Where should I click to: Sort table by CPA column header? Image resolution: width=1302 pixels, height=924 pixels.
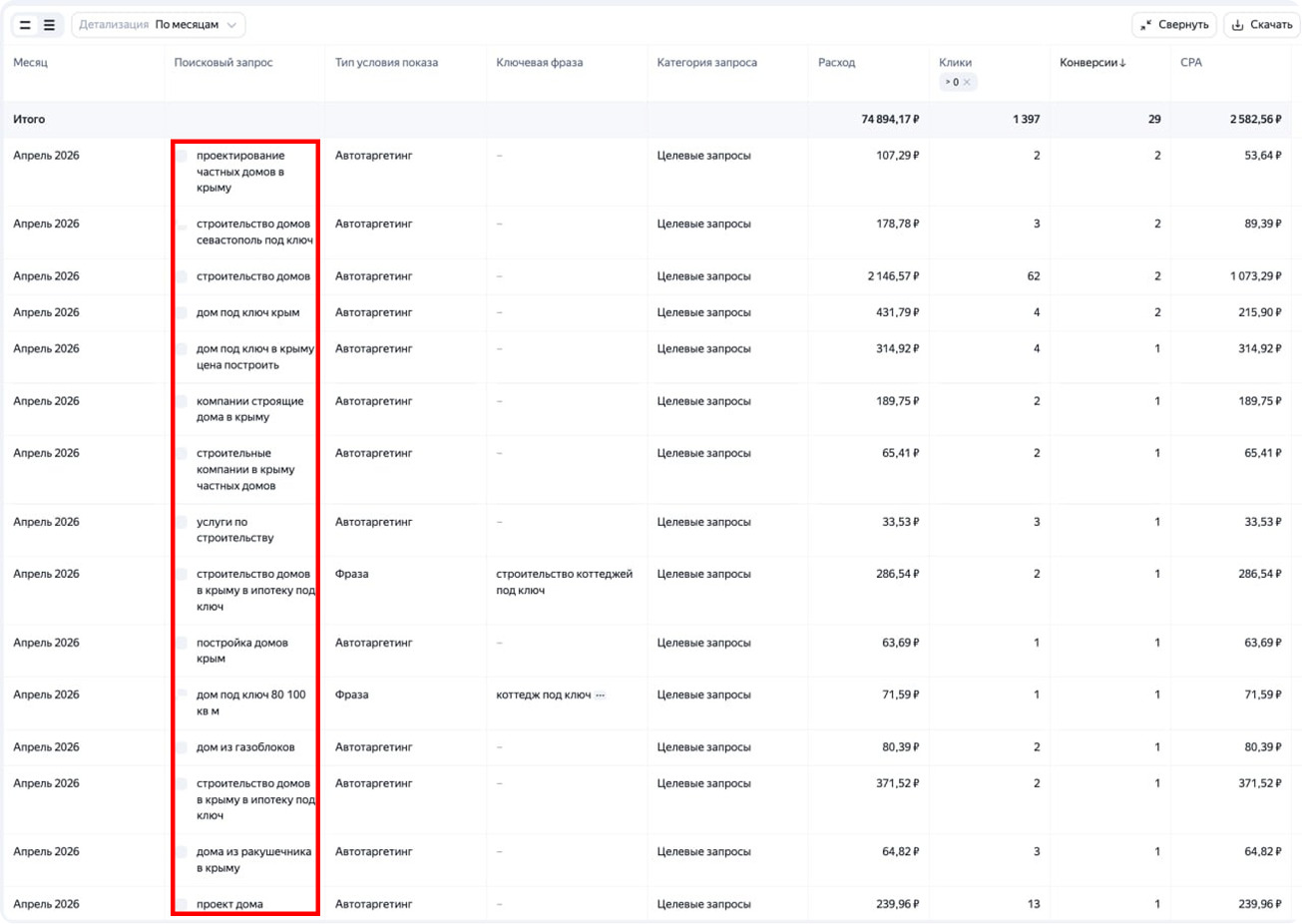coord(1191,63)
